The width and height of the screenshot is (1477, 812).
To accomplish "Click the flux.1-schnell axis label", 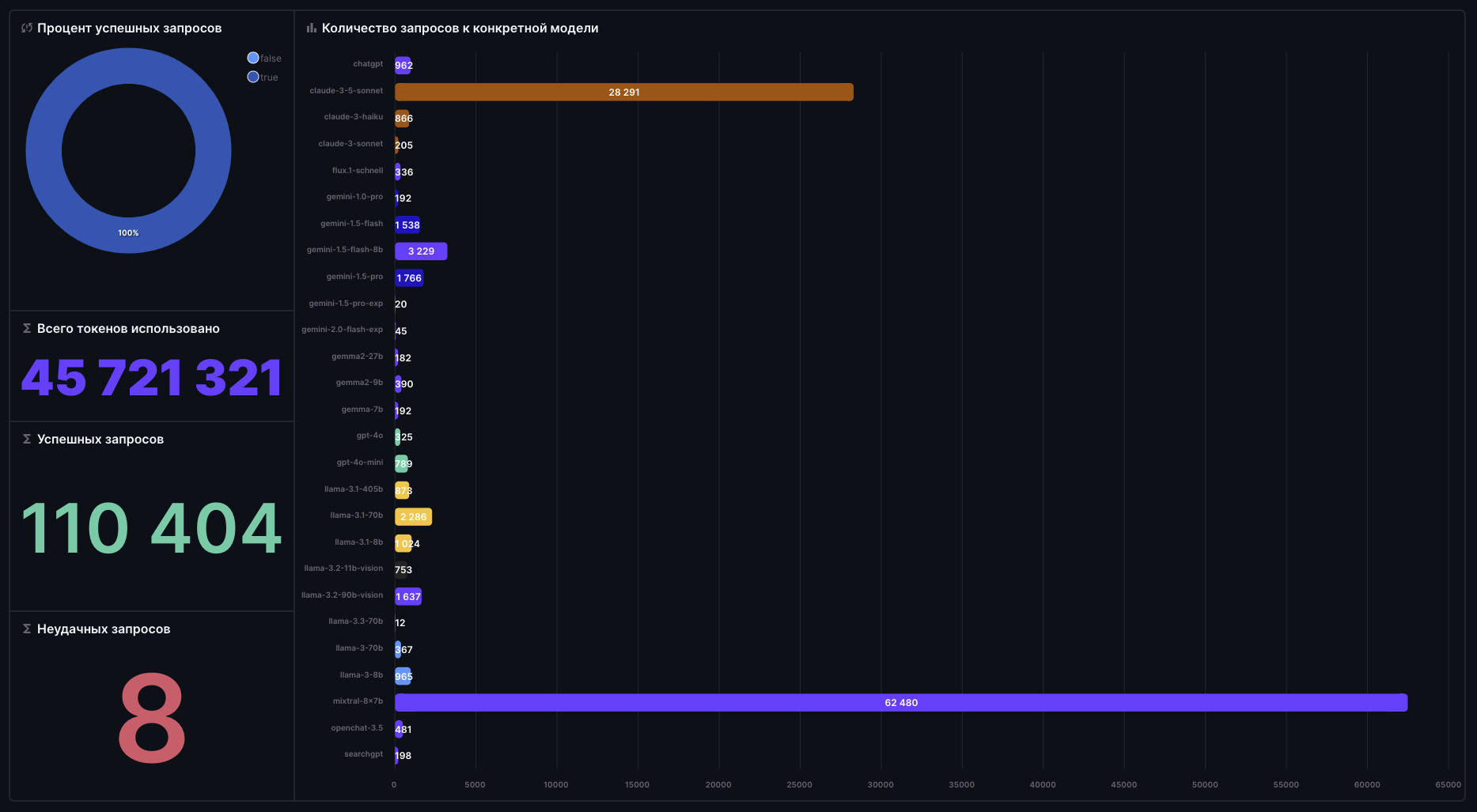I will click(x=358, y=171).
